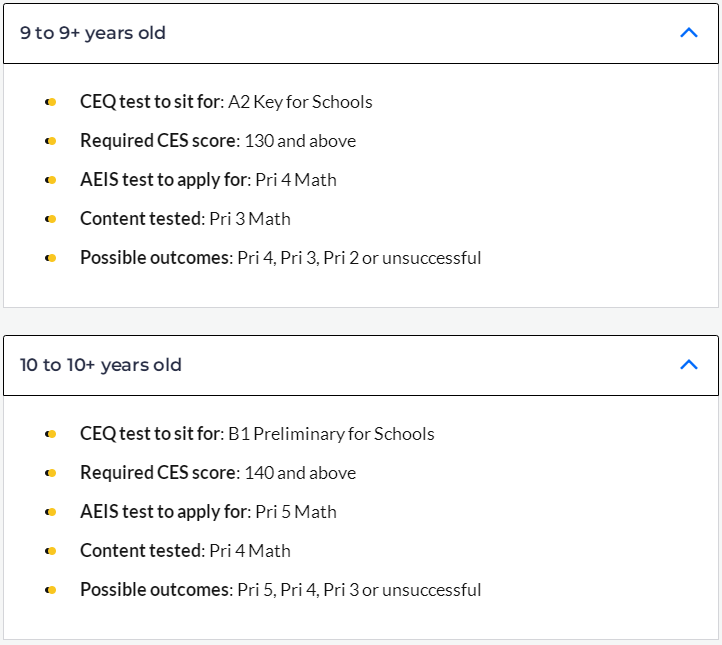Click yellow bullet beside 130 and above score
The height and width of the screenshot is (645, 722).
(51, 141)
